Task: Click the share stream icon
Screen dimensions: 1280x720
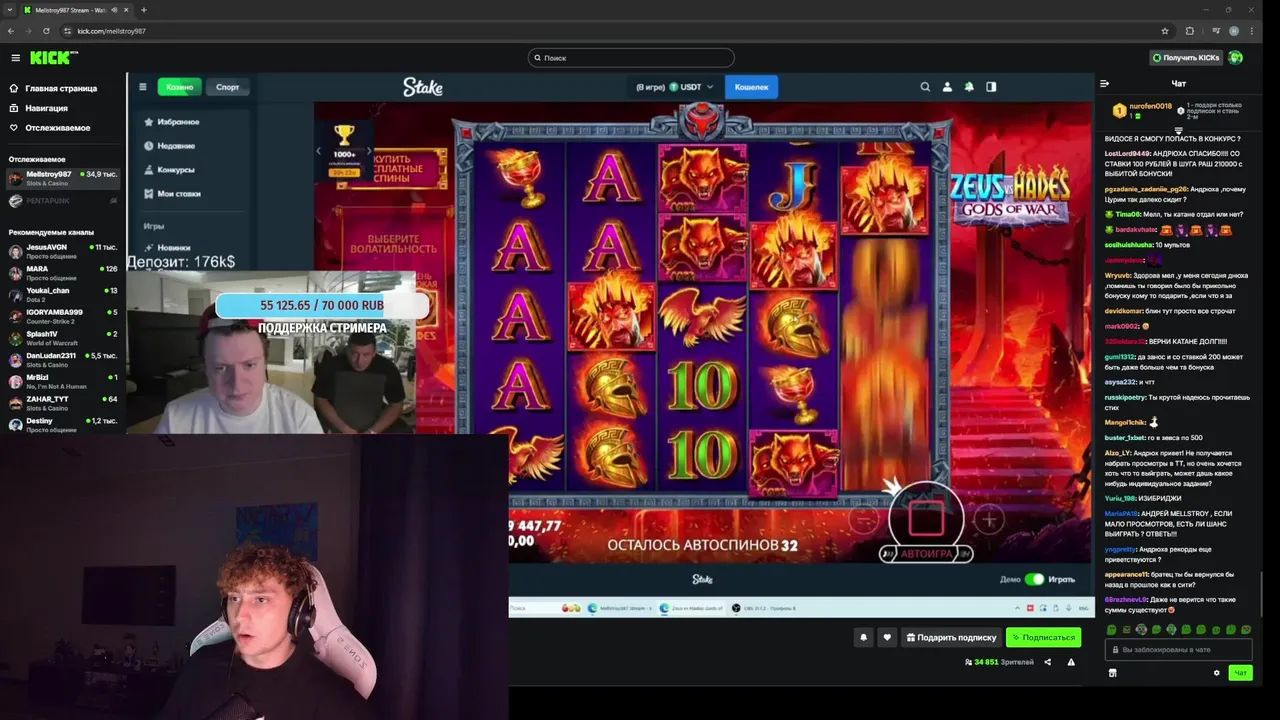Action: (x=1047, y=662)
